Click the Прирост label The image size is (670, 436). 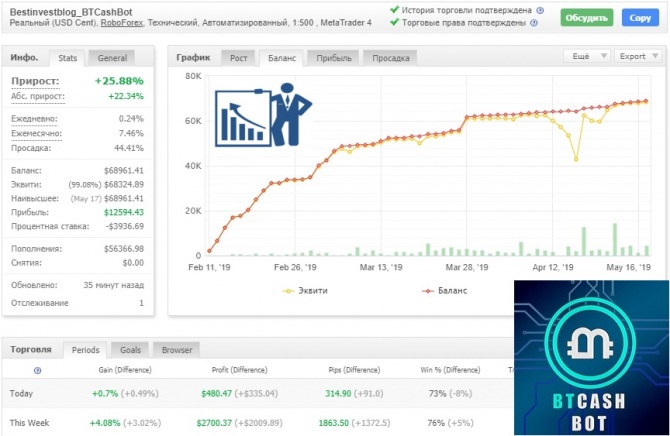click(35, 81)
